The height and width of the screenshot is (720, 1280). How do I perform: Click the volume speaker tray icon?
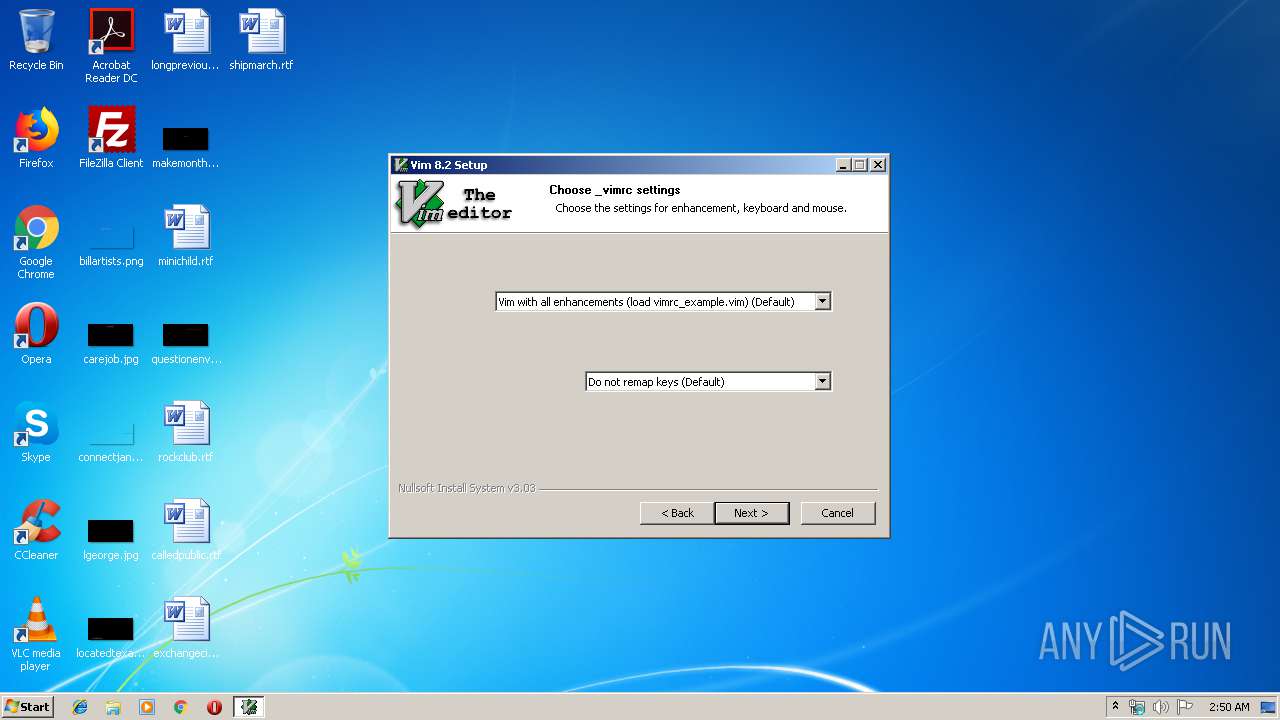pyautogui.click(x=1161, y=707)
